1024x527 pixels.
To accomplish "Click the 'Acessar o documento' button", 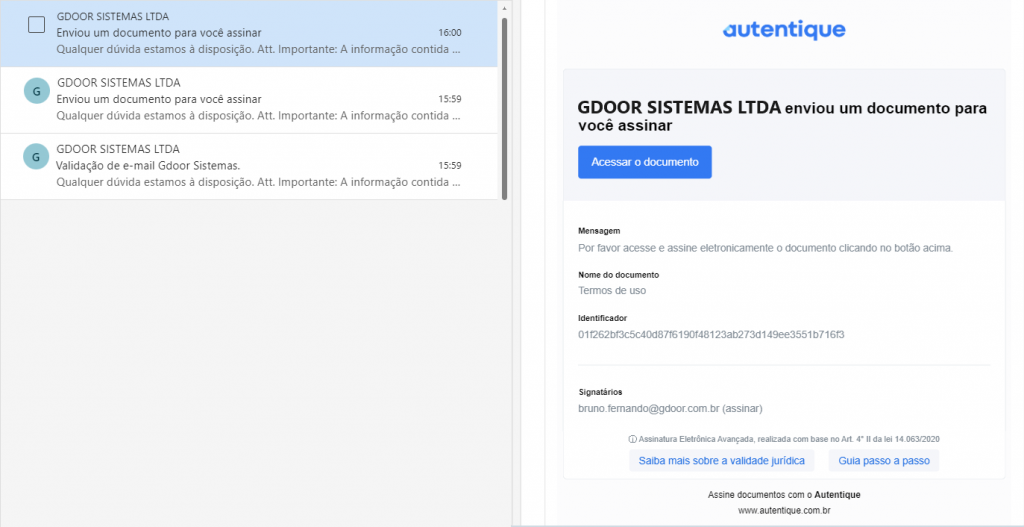I will point(645,162).
